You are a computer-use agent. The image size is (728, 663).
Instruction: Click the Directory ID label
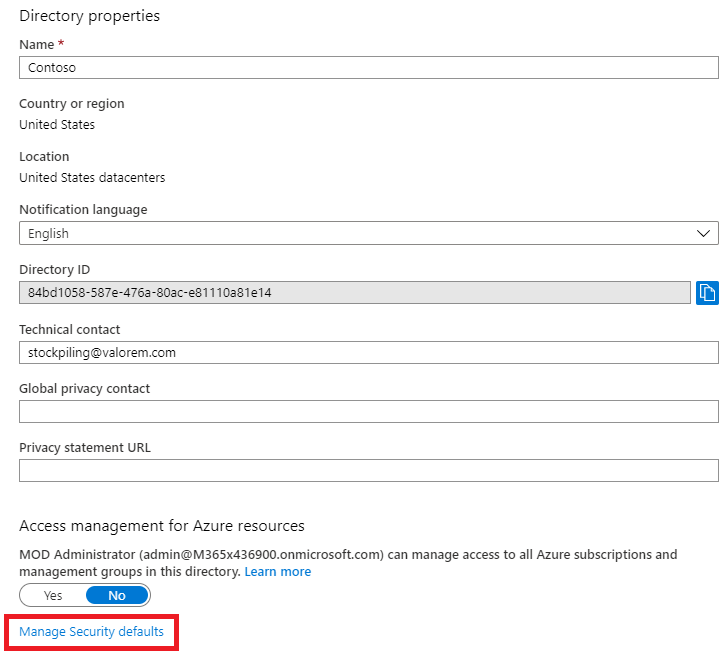click(x=55, y=270)
